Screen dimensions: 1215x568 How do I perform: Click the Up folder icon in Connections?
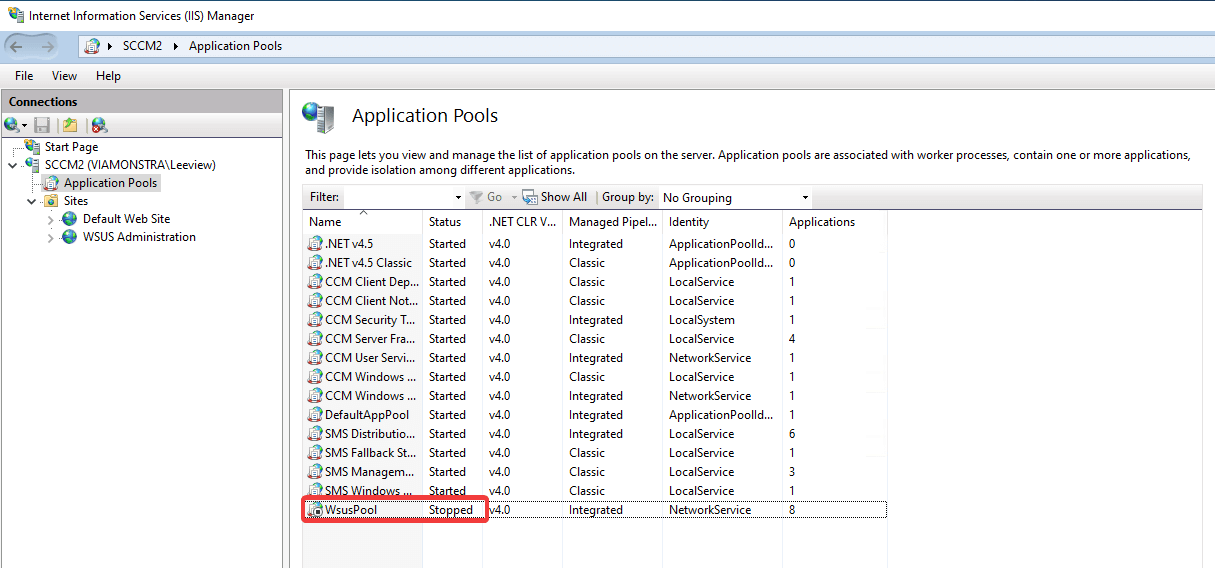70,125
